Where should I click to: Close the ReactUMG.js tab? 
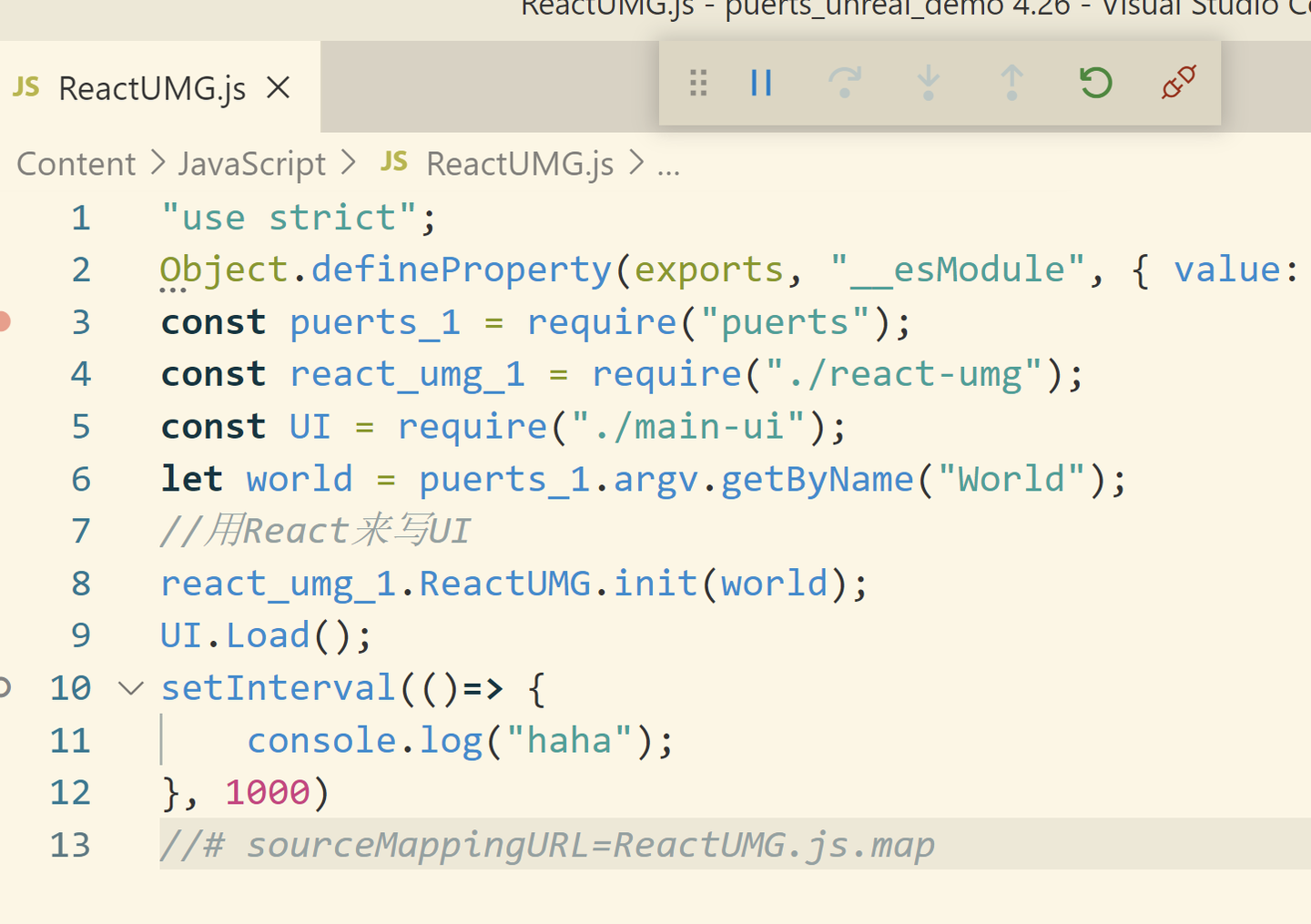[x=279, y=87]
